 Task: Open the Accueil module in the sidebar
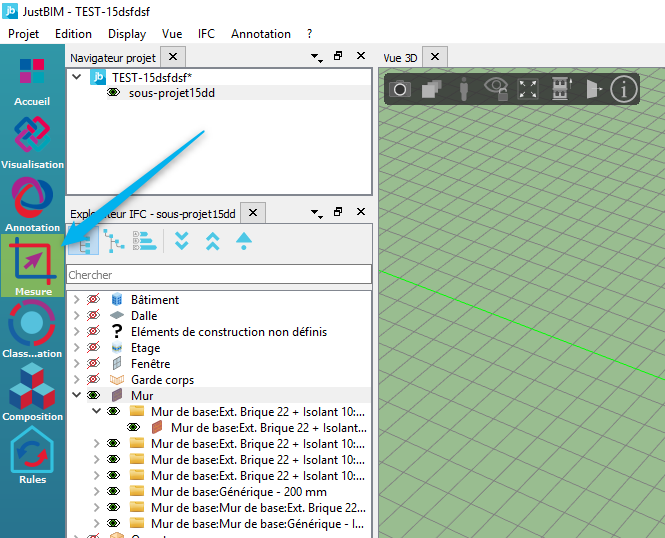(32, 82)
